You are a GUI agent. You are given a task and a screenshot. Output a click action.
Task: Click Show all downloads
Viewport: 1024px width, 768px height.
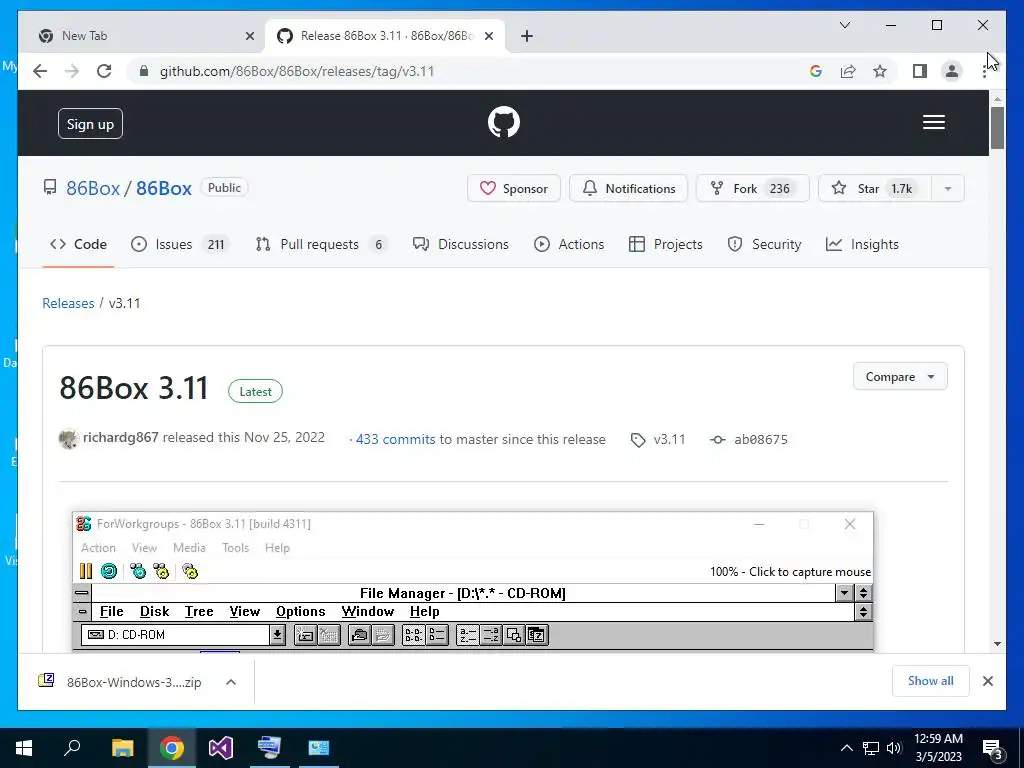tap(930, 681)
